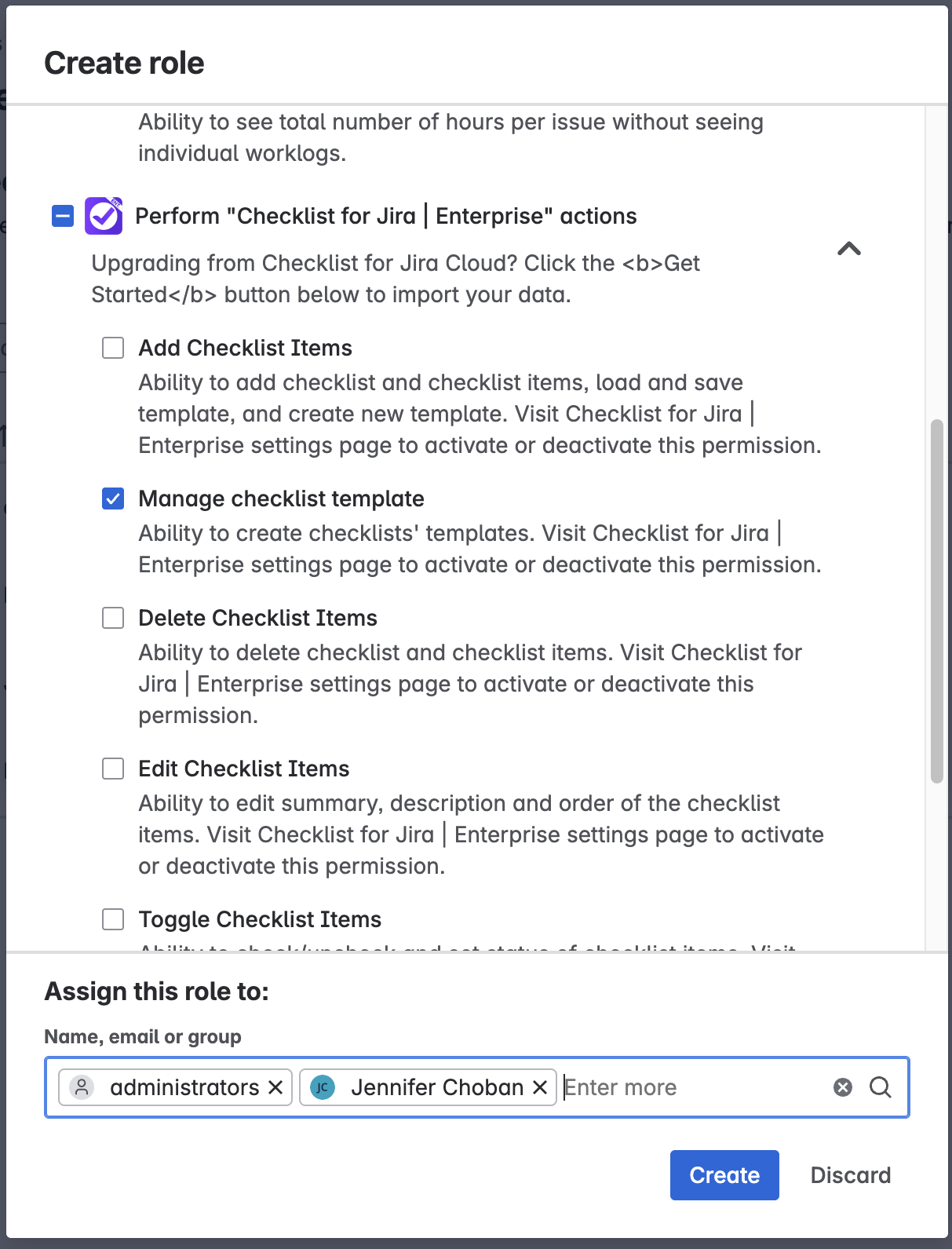This screenshot has width=952, height=1249.
Task: Click Jennifer Choban's JC avatar
Action: [x=323, y=1087]
